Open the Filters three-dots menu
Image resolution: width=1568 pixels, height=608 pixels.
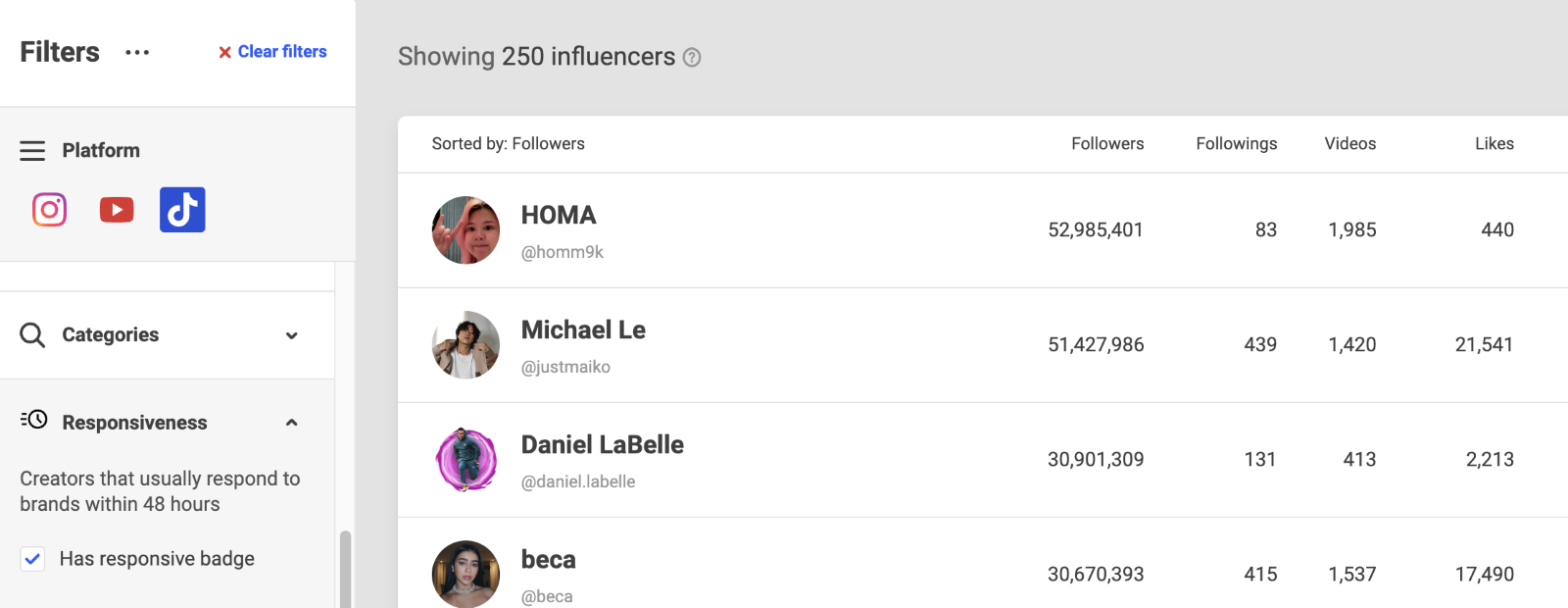coord(137,52)
